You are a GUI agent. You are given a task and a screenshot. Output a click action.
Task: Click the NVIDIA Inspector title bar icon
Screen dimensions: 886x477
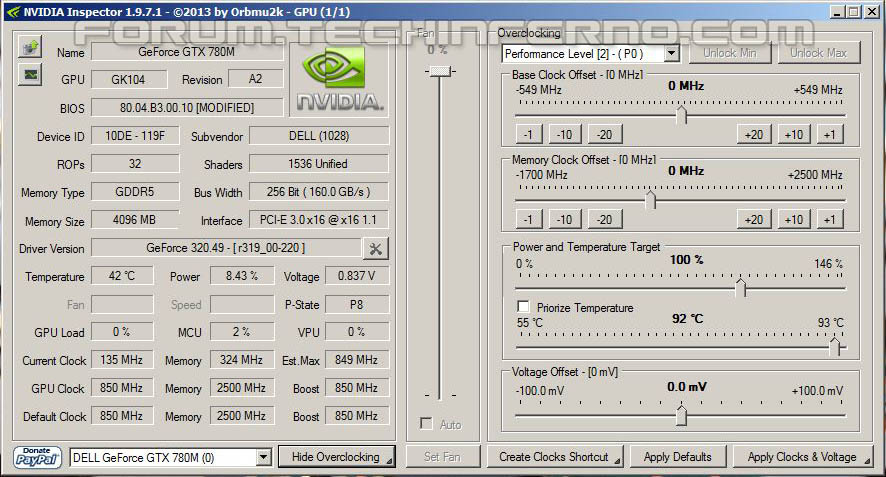pos(14,12)
